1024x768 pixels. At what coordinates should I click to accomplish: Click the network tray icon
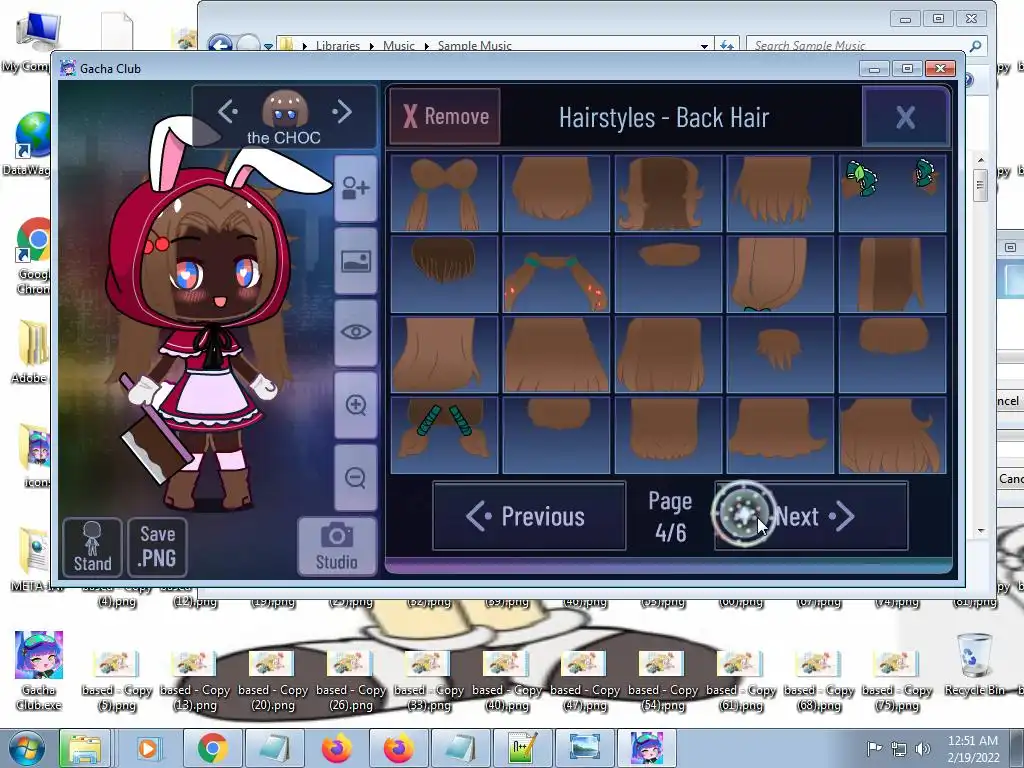coord(899,749)
